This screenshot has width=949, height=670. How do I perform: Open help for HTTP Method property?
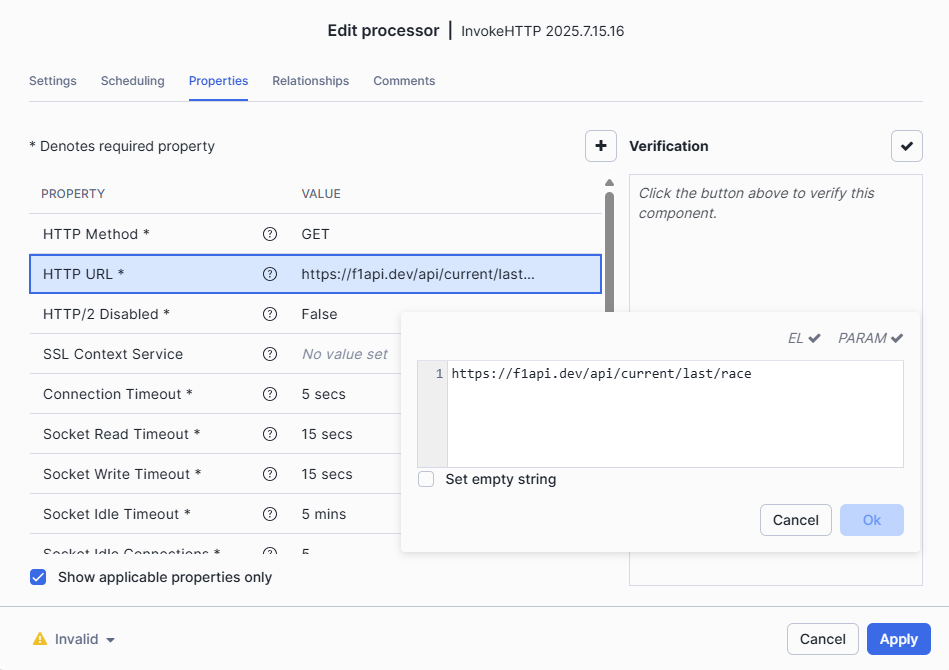[269, 234]
